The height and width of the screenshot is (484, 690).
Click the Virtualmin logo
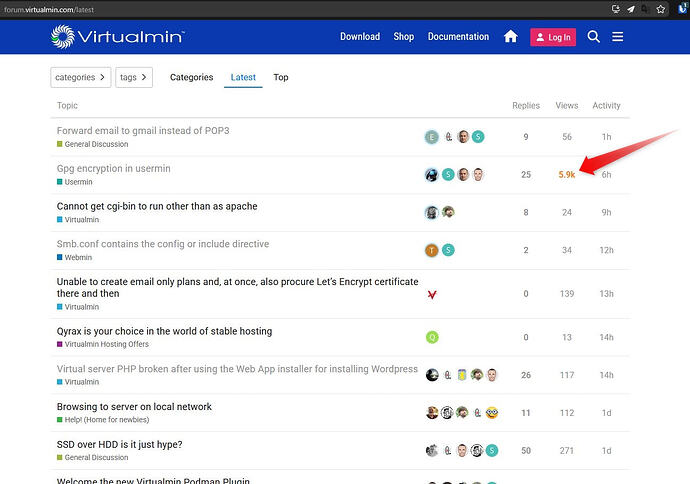click(117, 37)
